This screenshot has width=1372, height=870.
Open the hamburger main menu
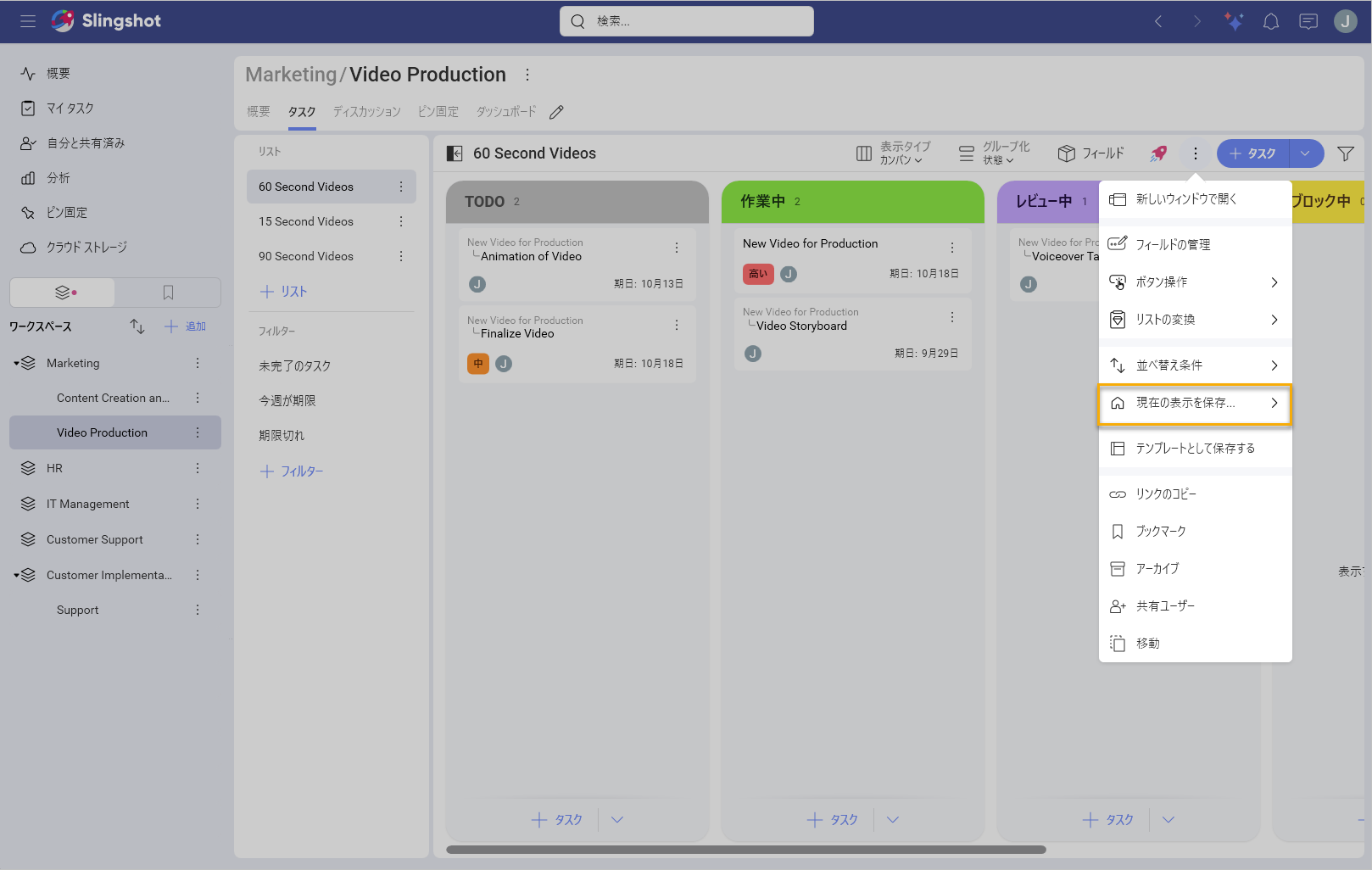[x=28, y=21]
